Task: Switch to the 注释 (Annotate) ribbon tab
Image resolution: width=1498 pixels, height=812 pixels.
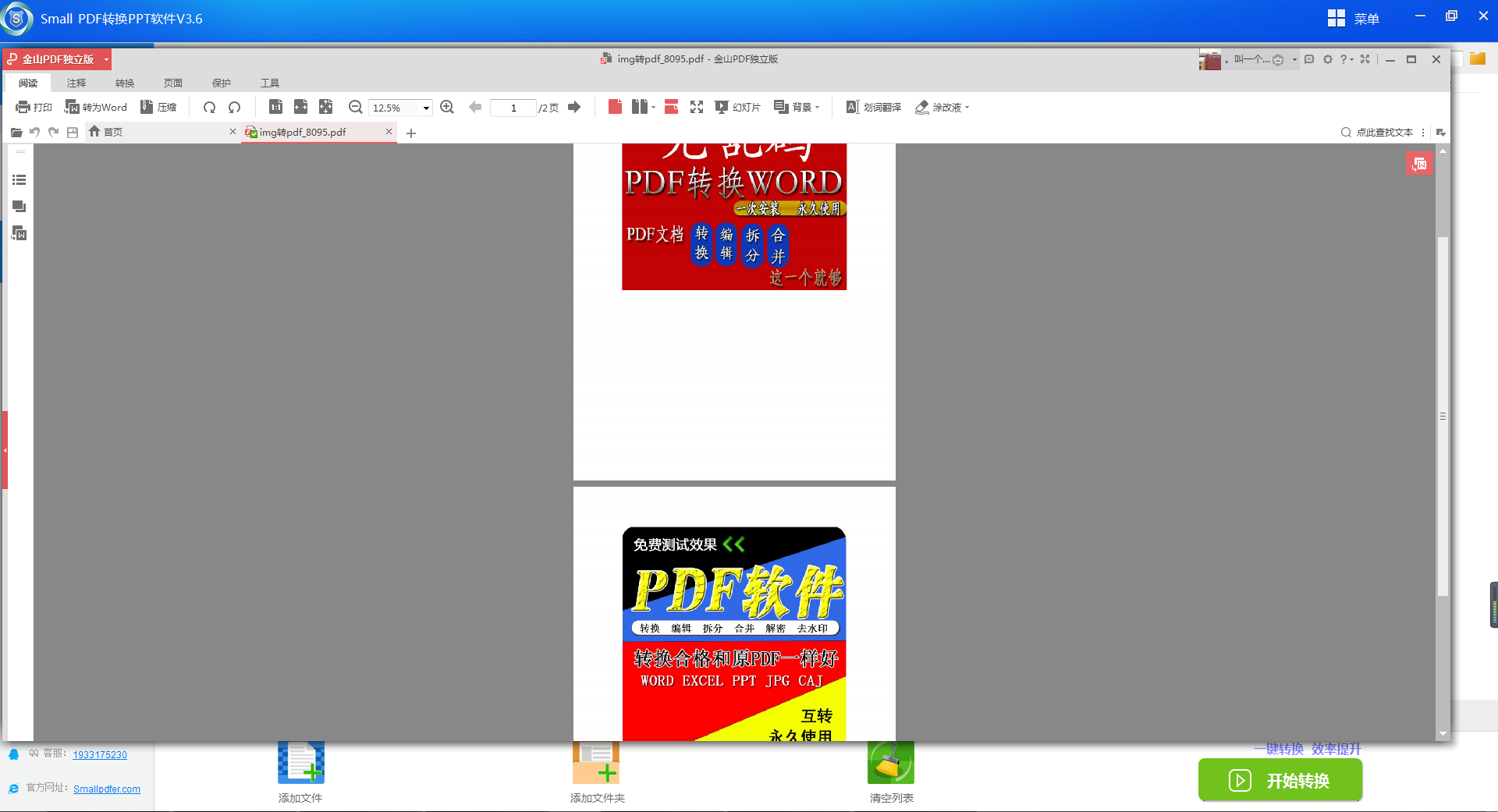Action: 76,83
